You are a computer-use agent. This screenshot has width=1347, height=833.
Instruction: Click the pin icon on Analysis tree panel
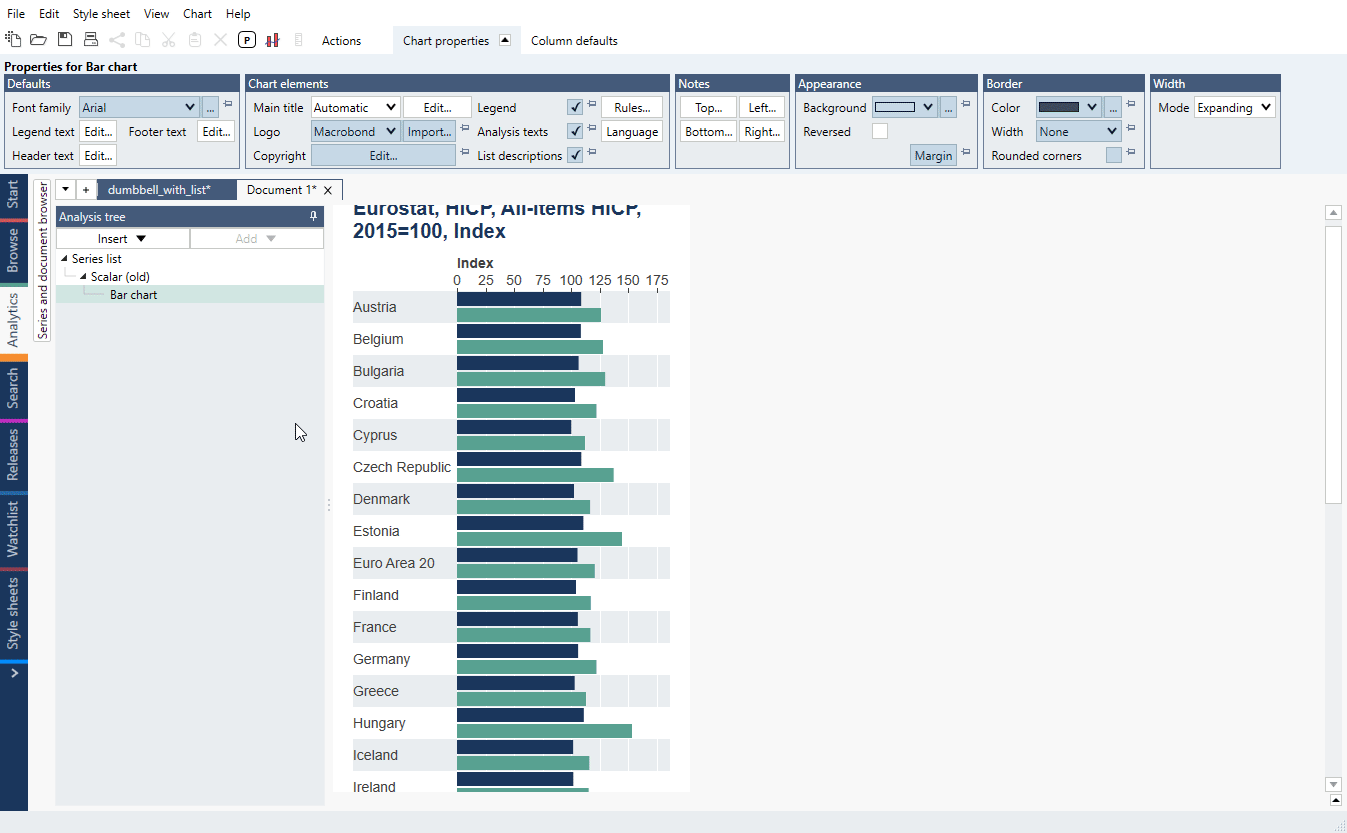point(313,216)
